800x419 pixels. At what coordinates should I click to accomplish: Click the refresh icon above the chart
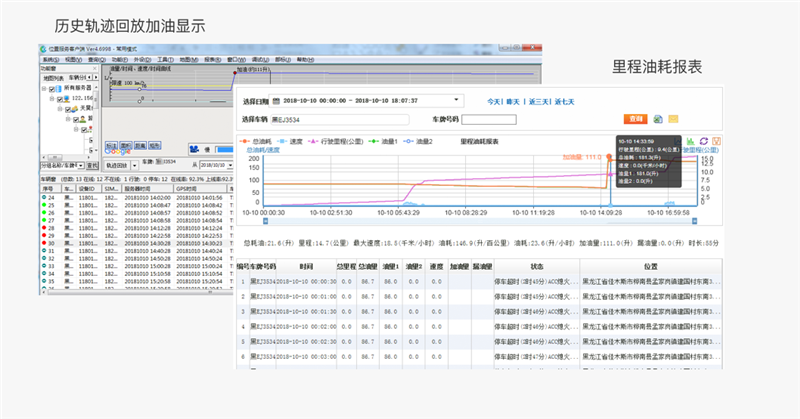click(703, 141)
